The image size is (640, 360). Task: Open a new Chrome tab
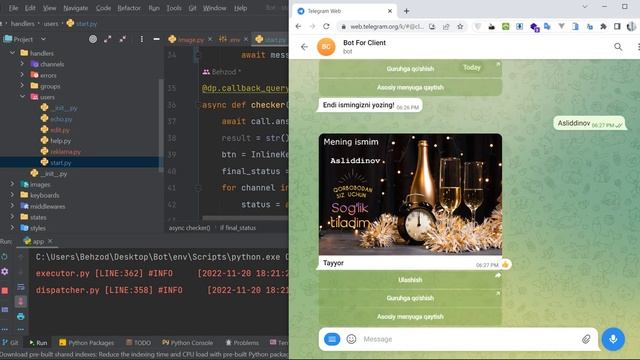[x=407, y=11]
